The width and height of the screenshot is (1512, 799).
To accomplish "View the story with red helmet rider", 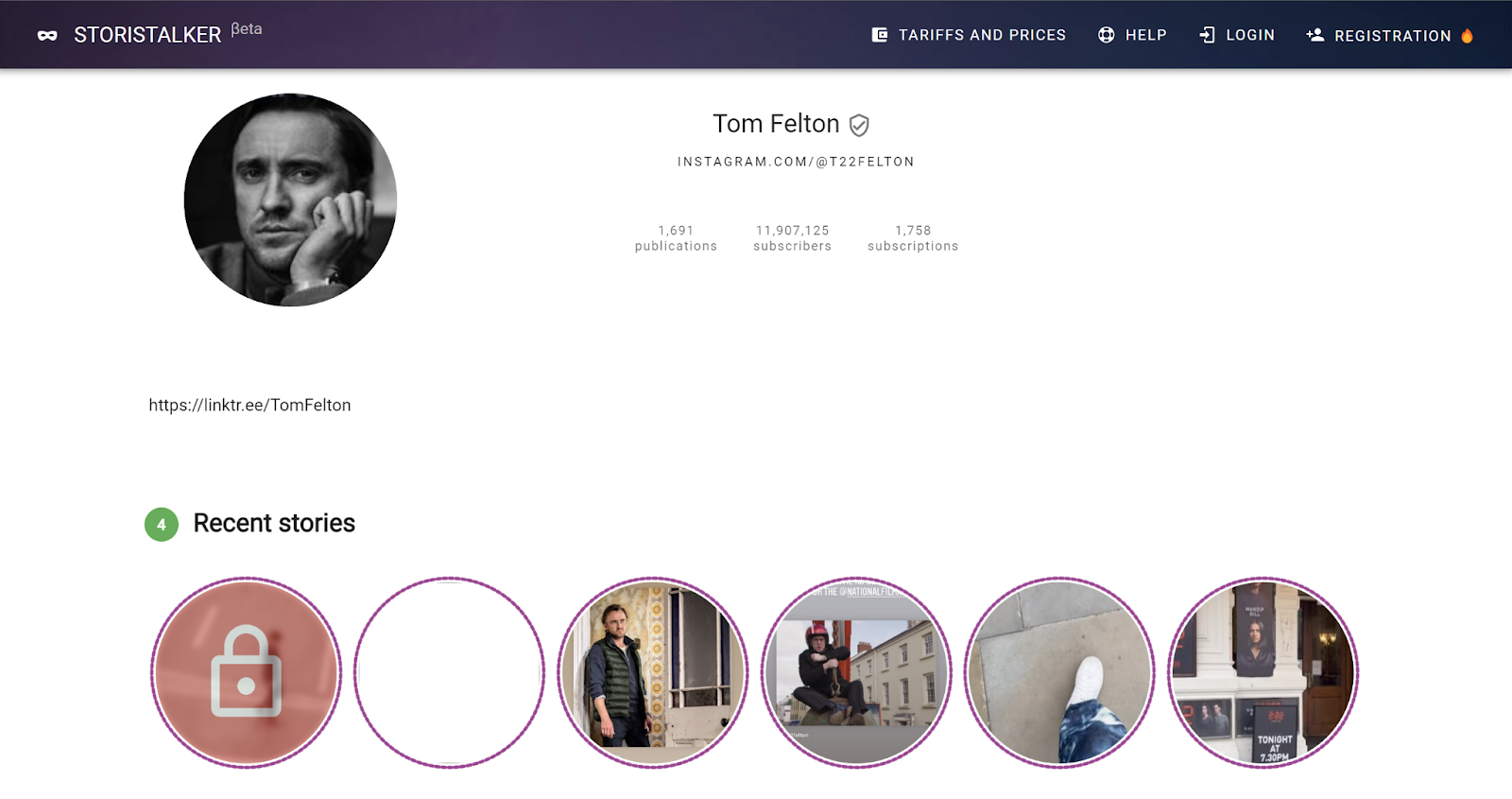I will (856, 672).
